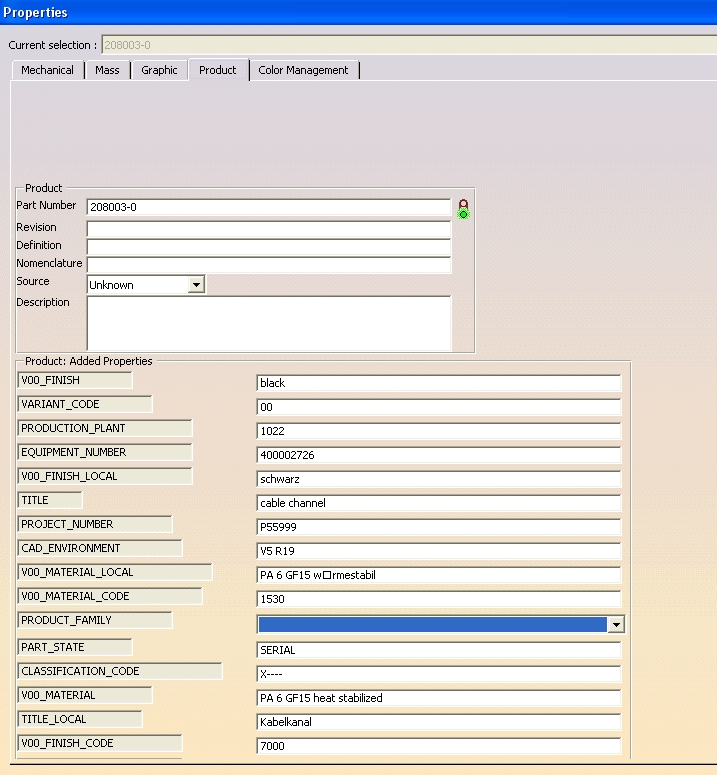Click the VARIANT_CODE property label

click(x=85, y=404)
